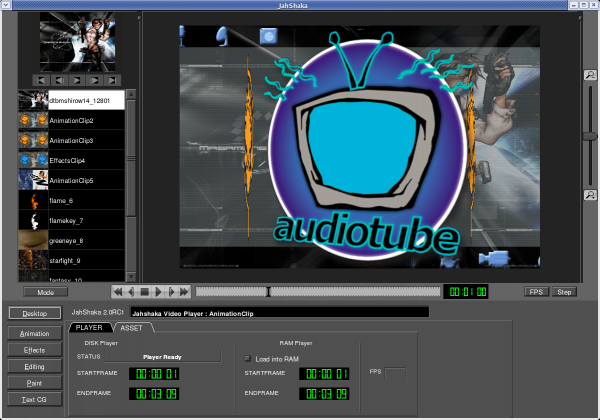Click the Step button

coord(564,292)
